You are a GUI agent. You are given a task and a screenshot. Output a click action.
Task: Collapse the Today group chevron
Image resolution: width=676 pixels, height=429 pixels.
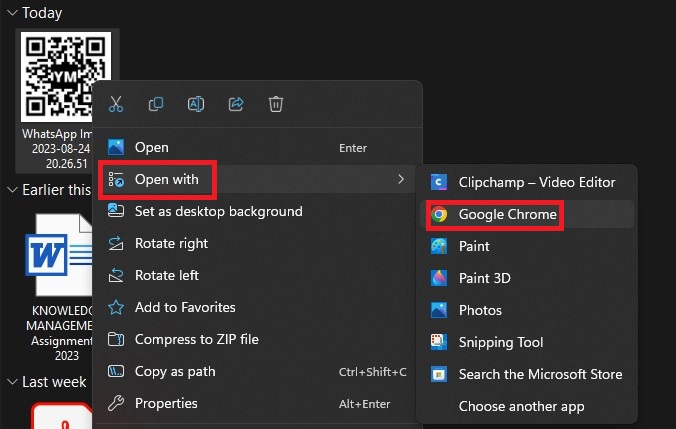[11, 14]
